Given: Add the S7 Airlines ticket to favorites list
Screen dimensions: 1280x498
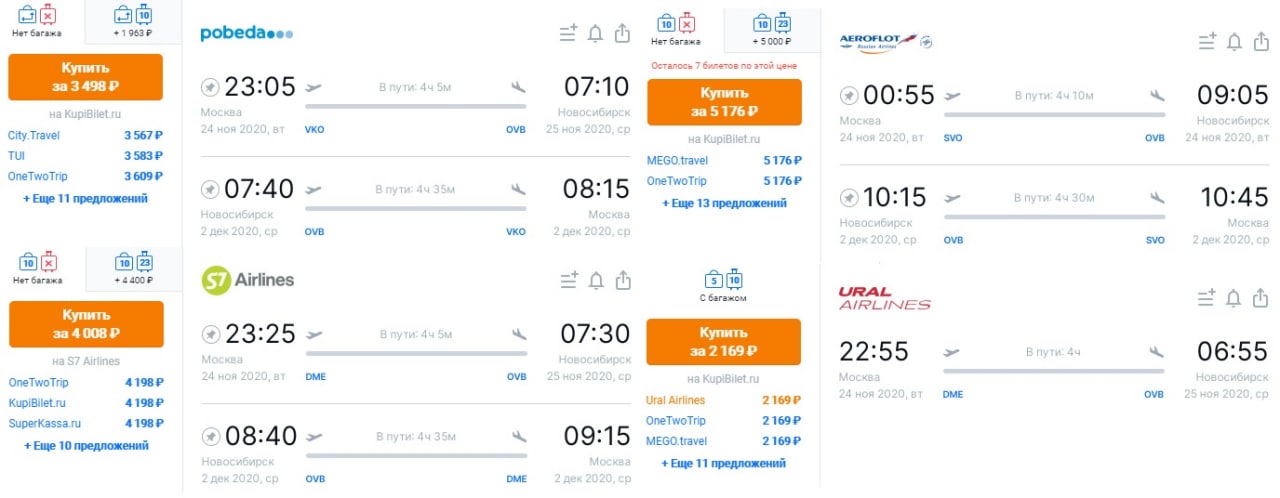Looking at the screenshot, I should pos(568,280).
